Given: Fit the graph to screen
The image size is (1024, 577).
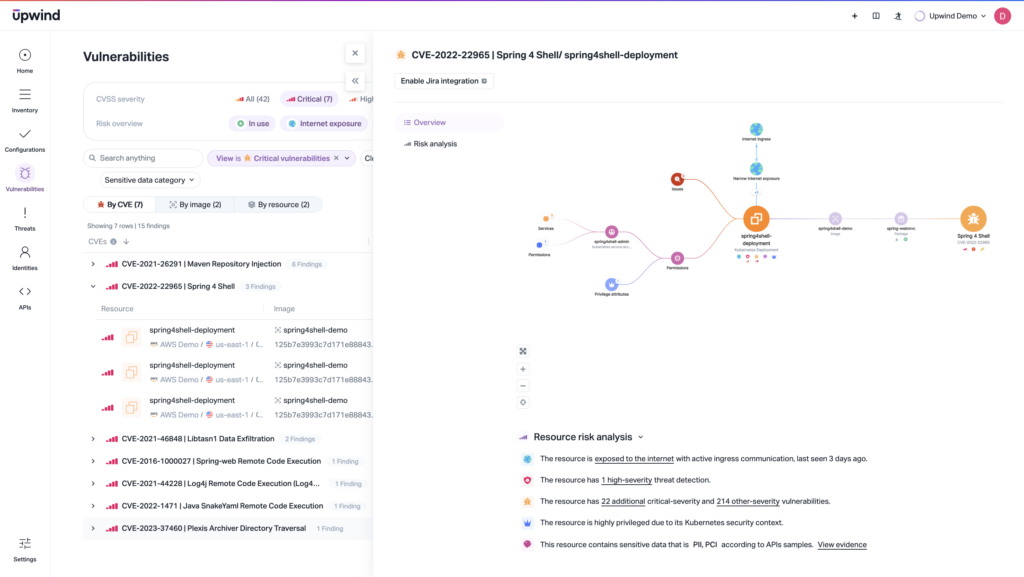Looking at the screenshot, I should point(523,351).
